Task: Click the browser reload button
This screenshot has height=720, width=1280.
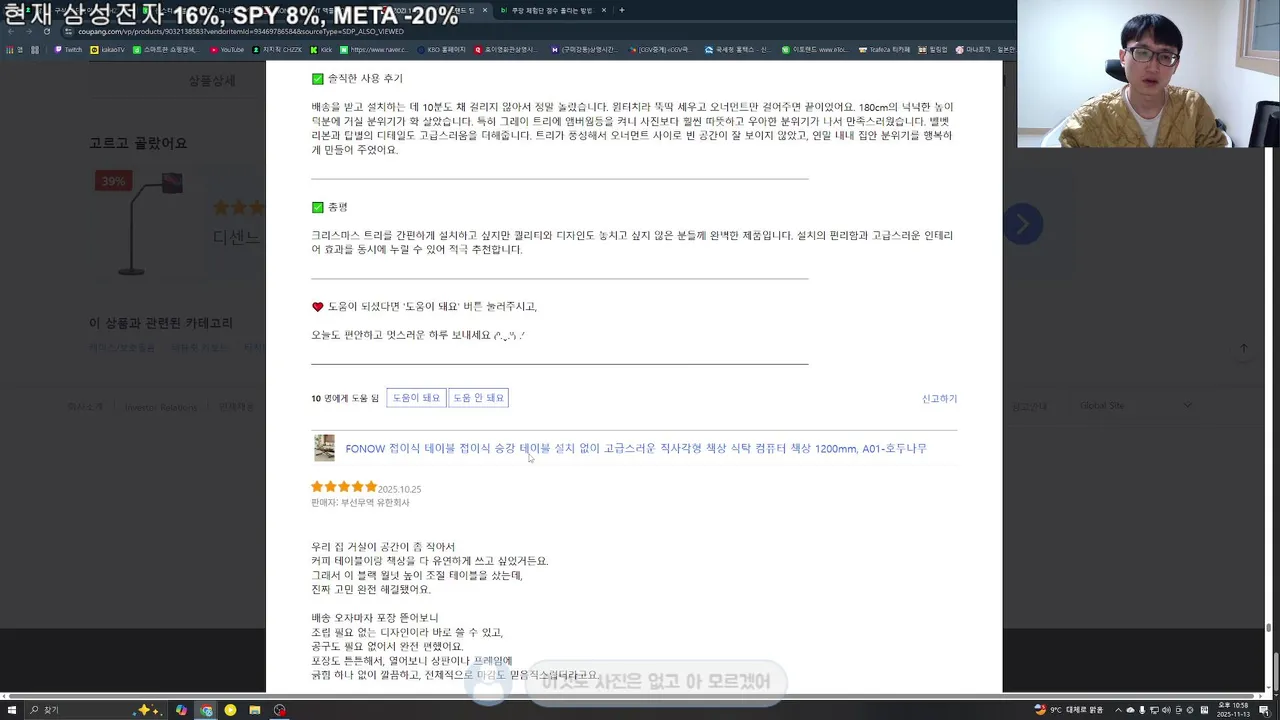Action: click(46, 31)
